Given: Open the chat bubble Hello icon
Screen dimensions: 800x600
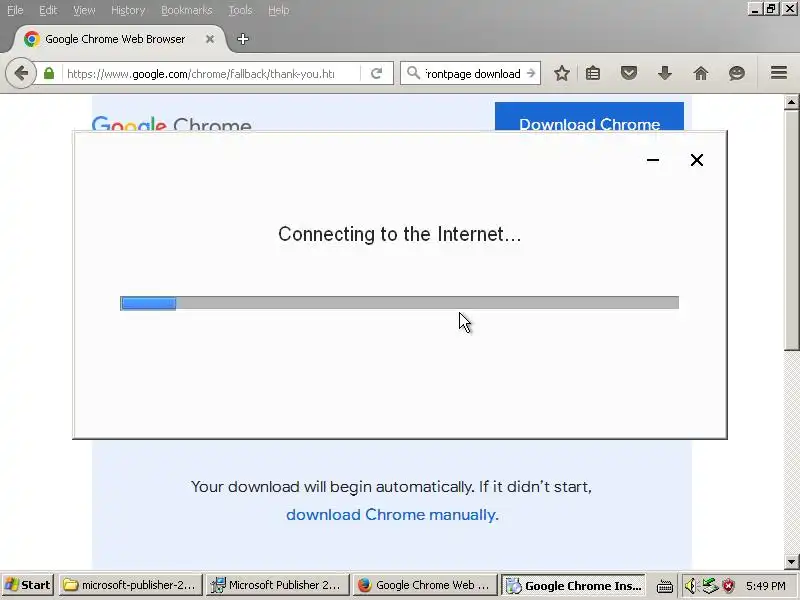Looking at the screenshot, I should pyautogui.click(x=737, y=73).
